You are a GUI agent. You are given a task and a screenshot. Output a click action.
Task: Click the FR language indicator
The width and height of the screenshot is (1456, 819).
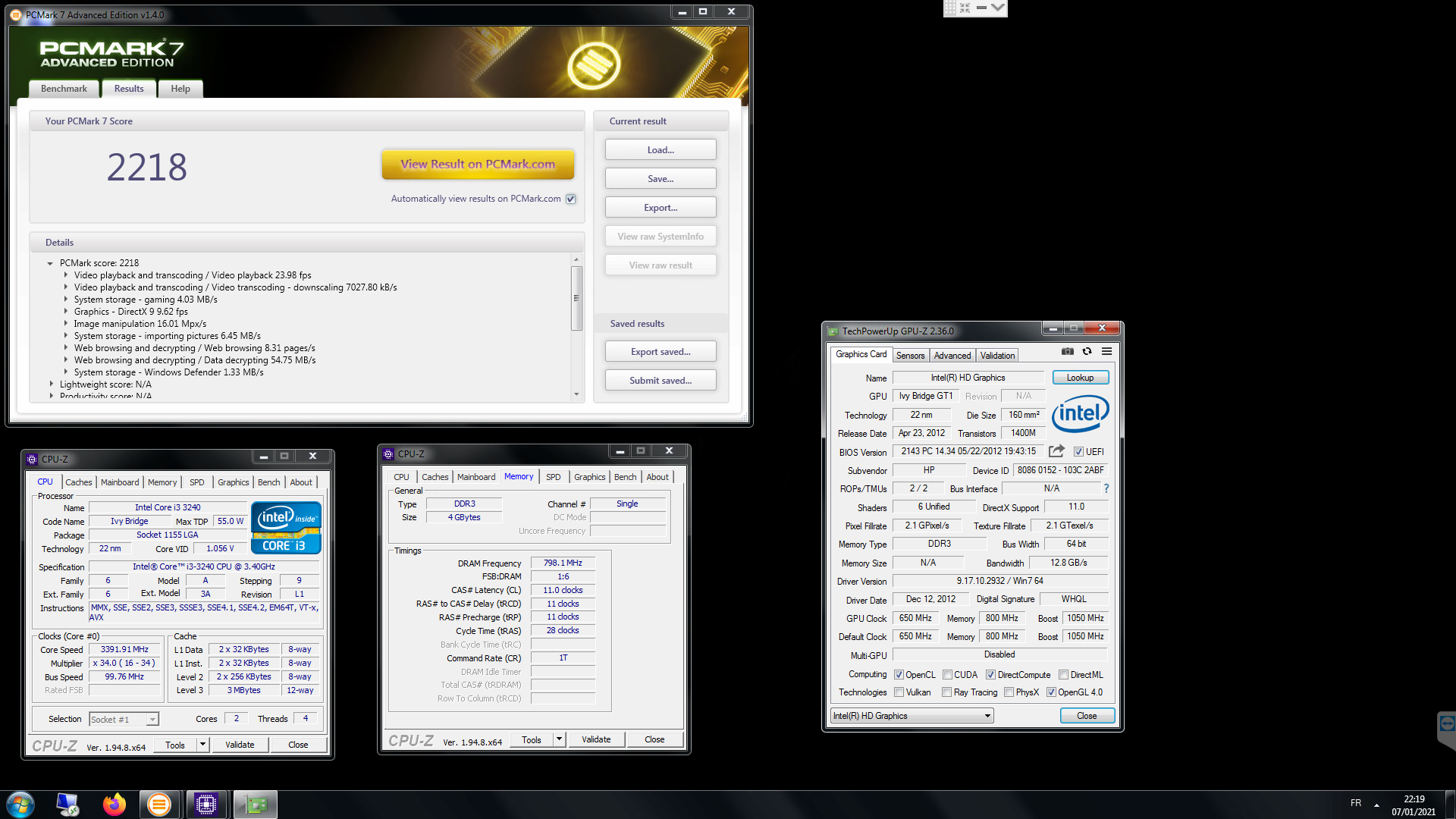pos(1356,803)
